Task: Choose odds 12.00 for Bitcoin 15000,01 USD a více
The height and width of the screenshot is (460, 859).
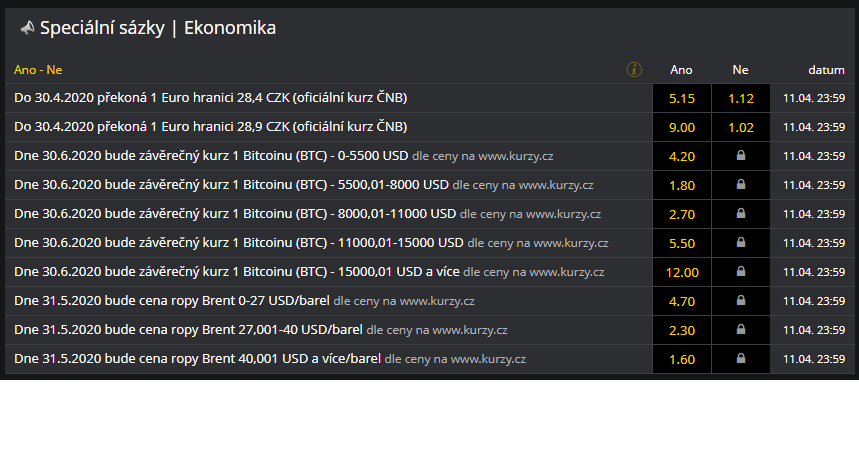Action: point(682,272)
